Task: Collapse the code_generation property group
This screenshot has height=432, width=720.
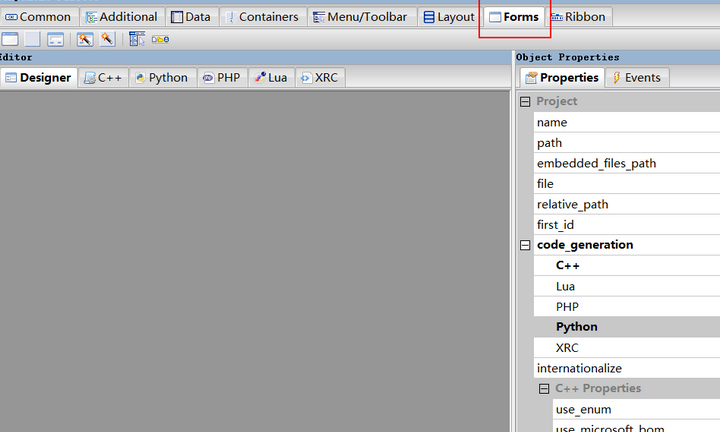Action: coord(525,245)
